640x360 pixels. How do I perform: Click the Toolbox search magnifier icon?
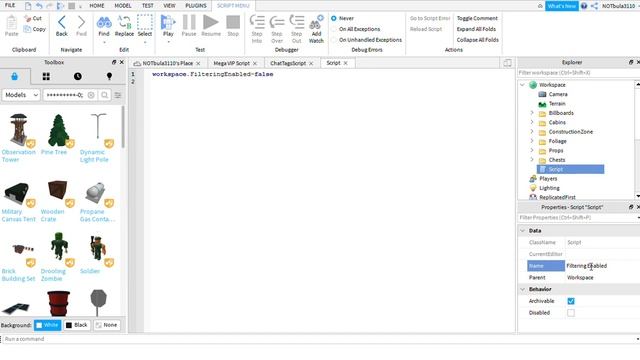[x=104, y=95]
